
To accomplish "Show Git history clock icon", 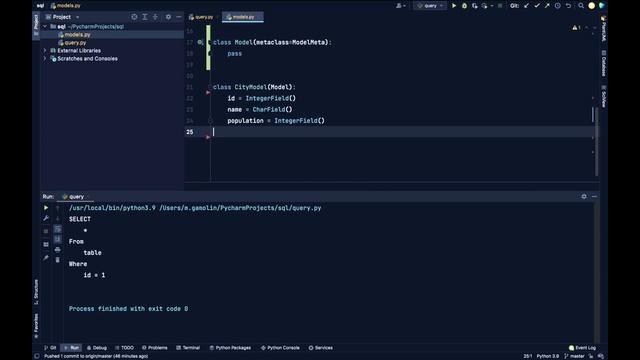I will pyautogui.click(x=558, y=6).
